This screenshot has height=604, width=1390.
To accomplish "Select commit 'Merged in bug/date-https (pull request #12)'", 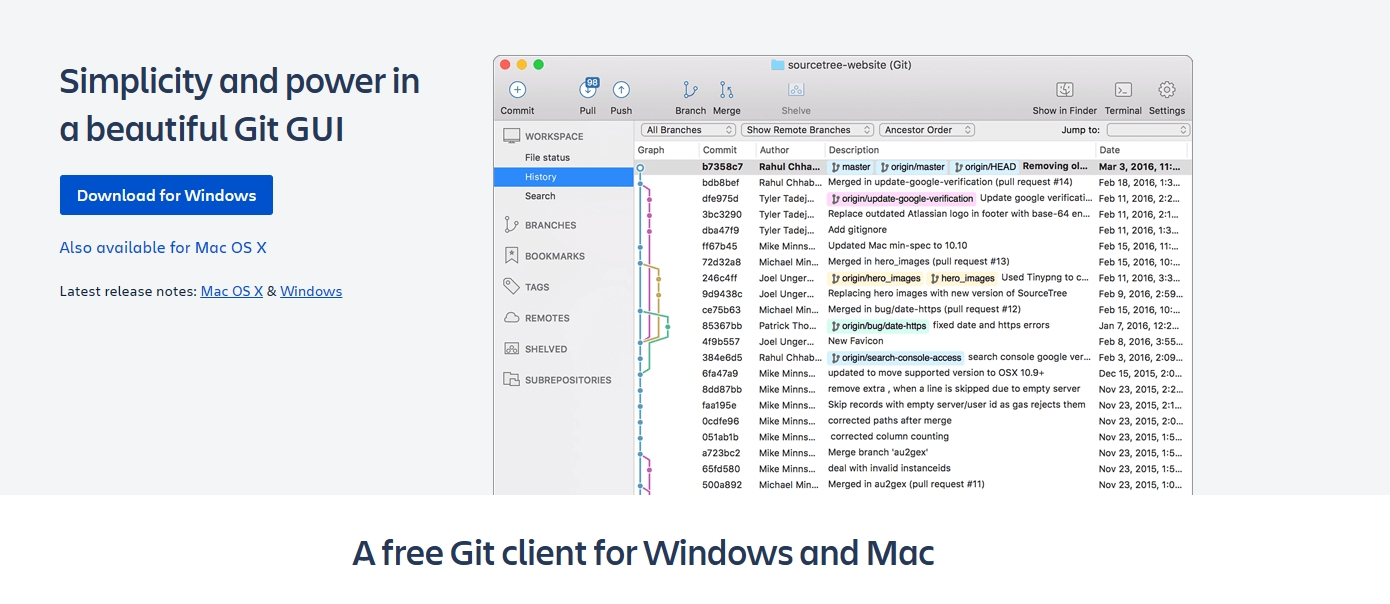I will (x=924, y=310).
